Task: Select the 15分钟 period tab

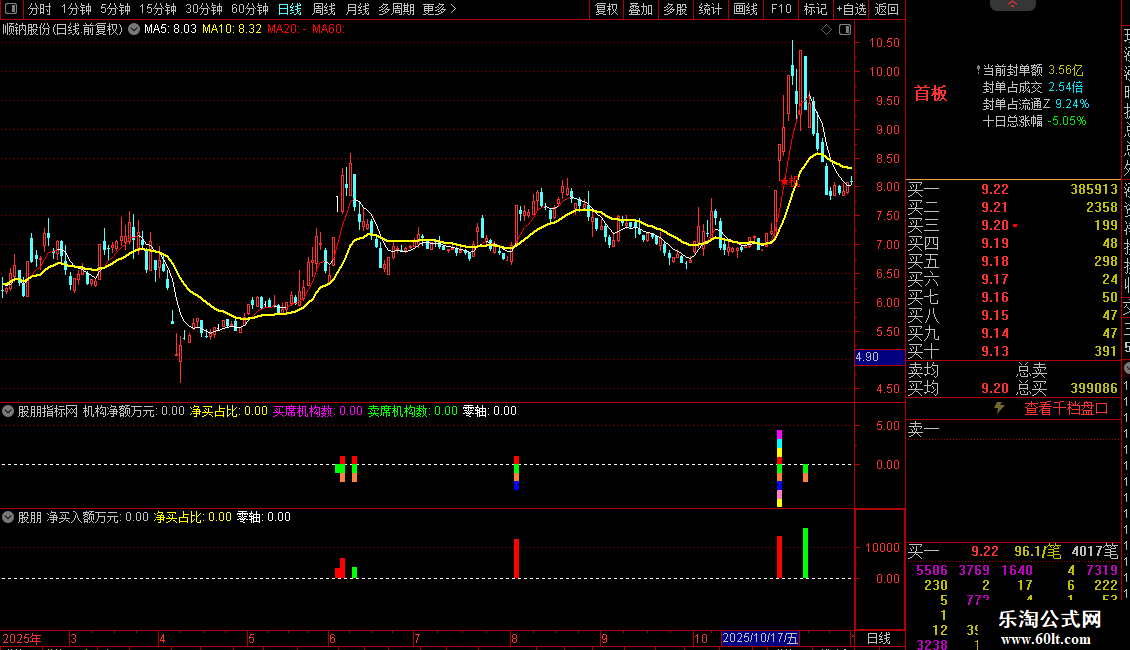Action: coord(158,9)
